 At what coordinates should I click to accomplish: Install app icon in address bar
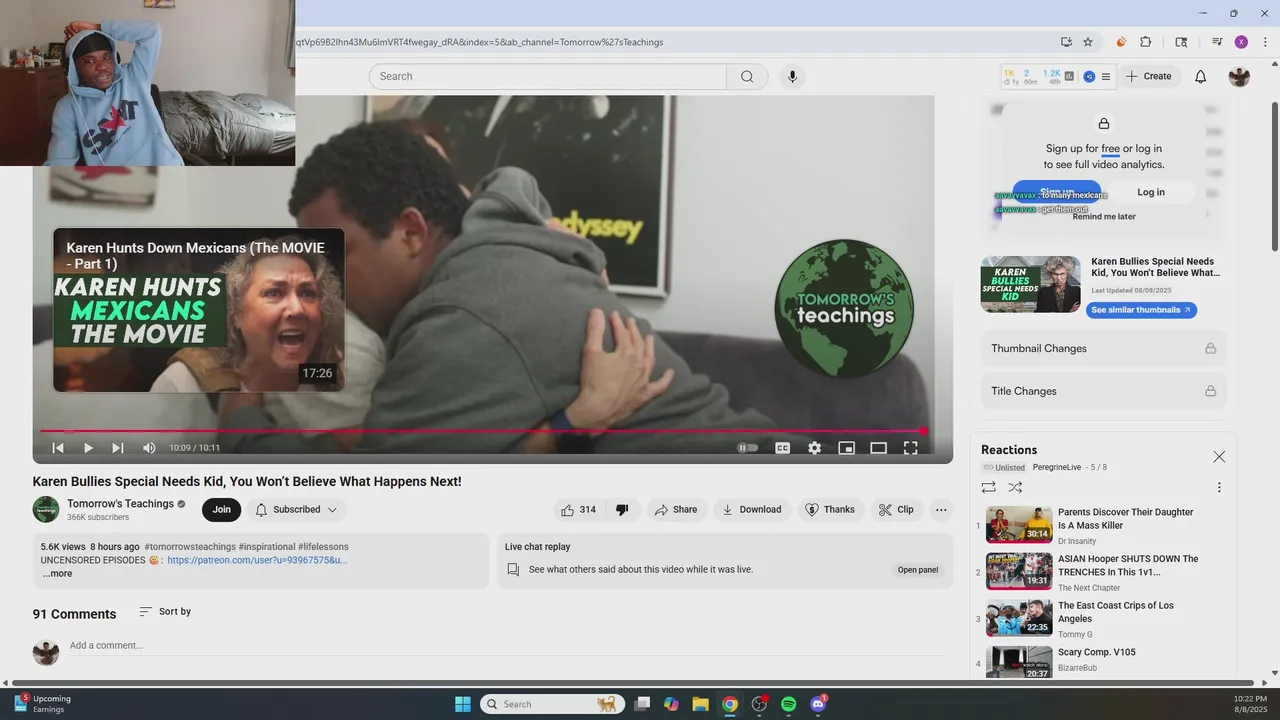click(1066, 42)
